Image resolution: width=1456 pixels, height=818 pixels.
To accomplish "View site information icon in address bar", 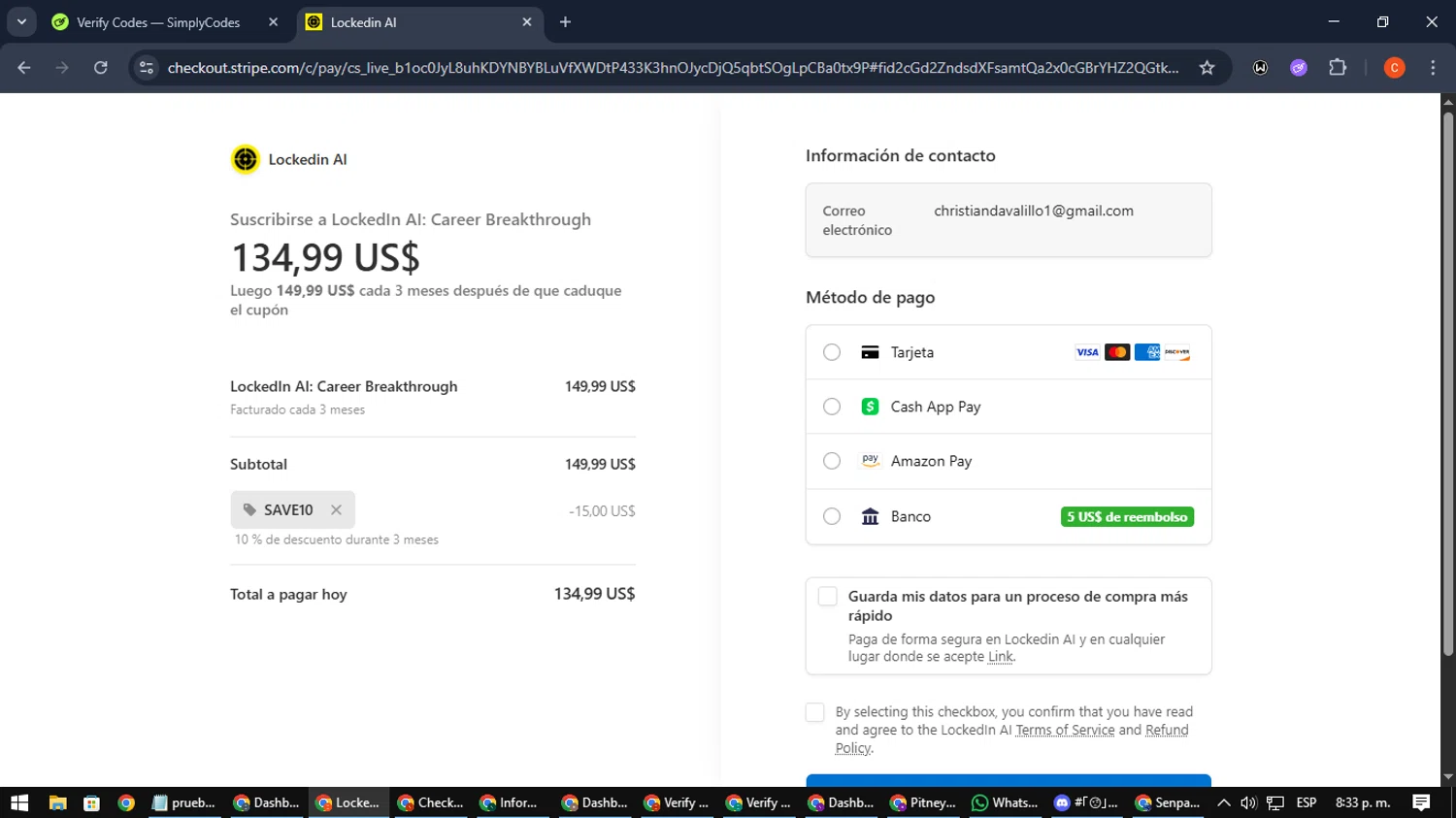I will point(147,68).
